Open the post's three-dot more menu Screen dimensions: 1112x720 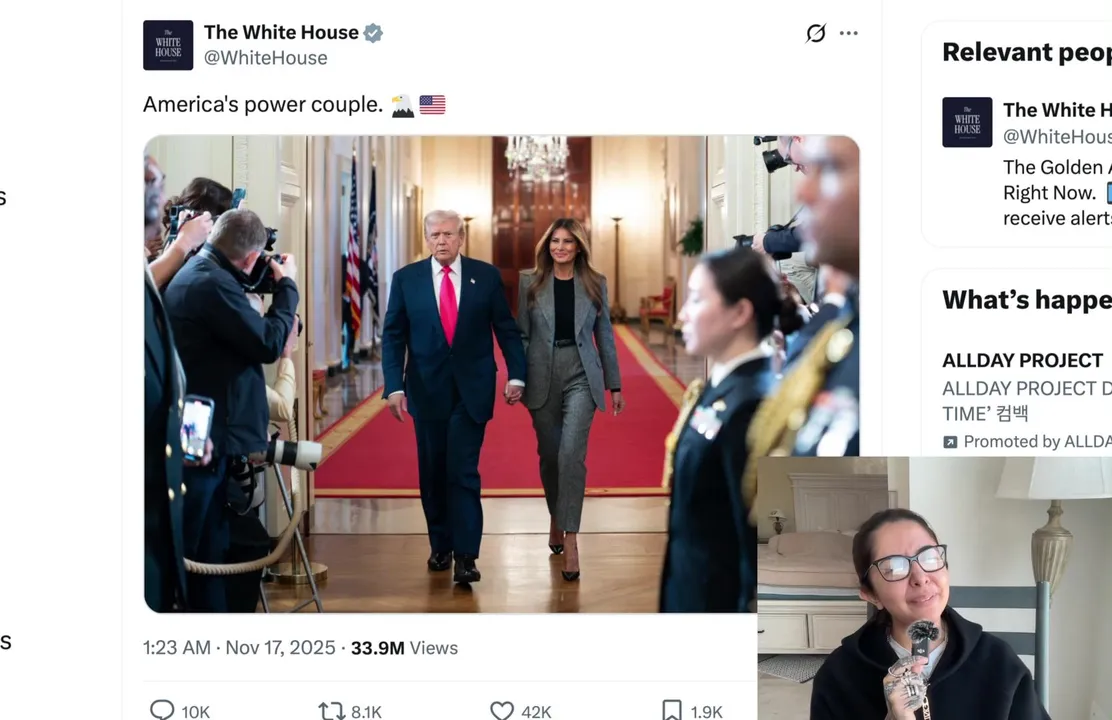[848, 33]
